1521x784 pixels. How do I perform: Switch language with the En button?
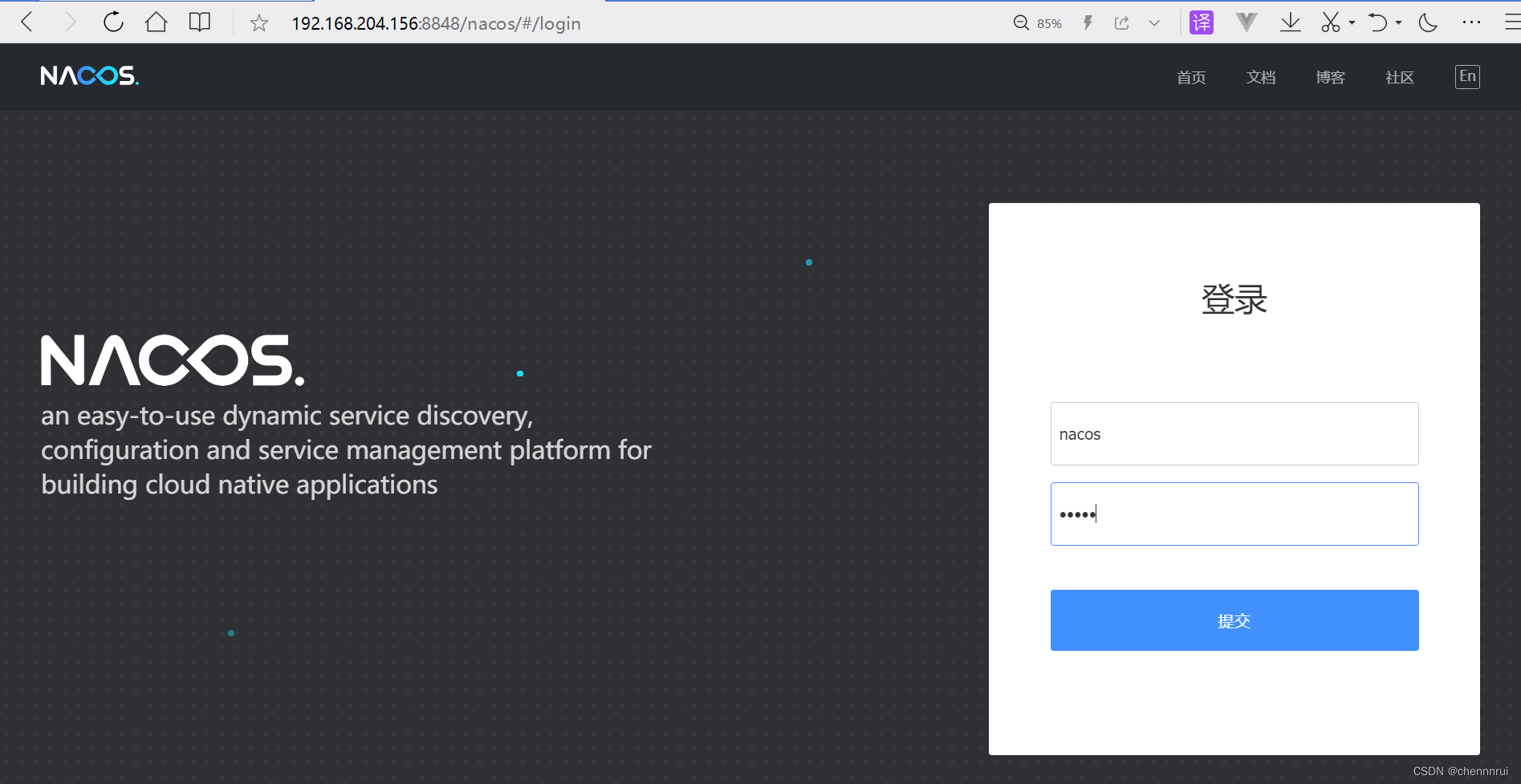pos(1467,76)
